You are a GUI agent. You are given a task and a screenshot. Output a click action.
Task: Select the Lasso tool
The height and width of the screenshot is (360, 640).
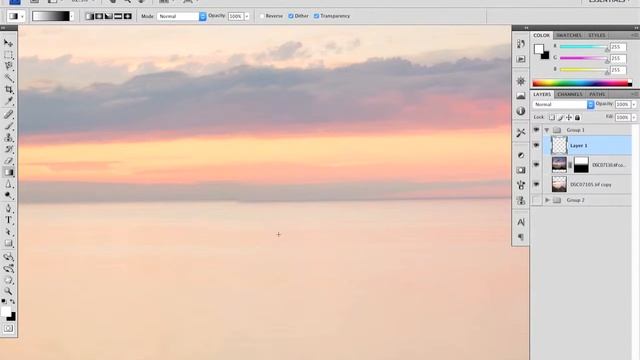[x=8, y=66]
